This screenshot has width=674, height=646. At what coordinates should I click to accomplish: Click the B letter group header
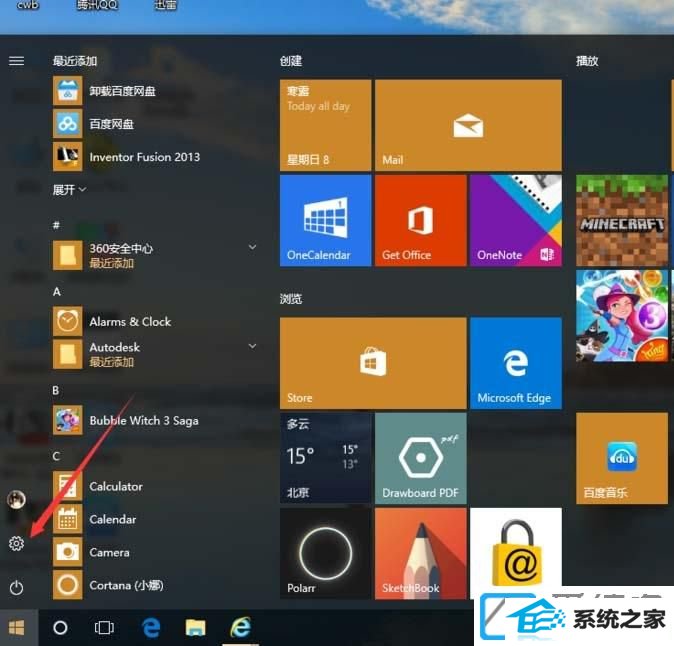[56, 390]
